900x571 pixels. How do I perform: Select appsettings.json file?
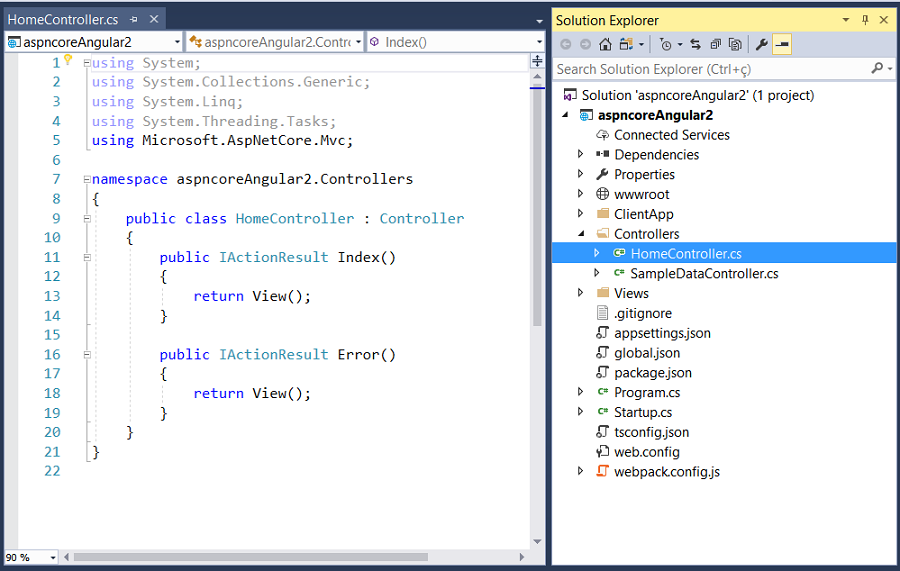click(x=662, y=333)
